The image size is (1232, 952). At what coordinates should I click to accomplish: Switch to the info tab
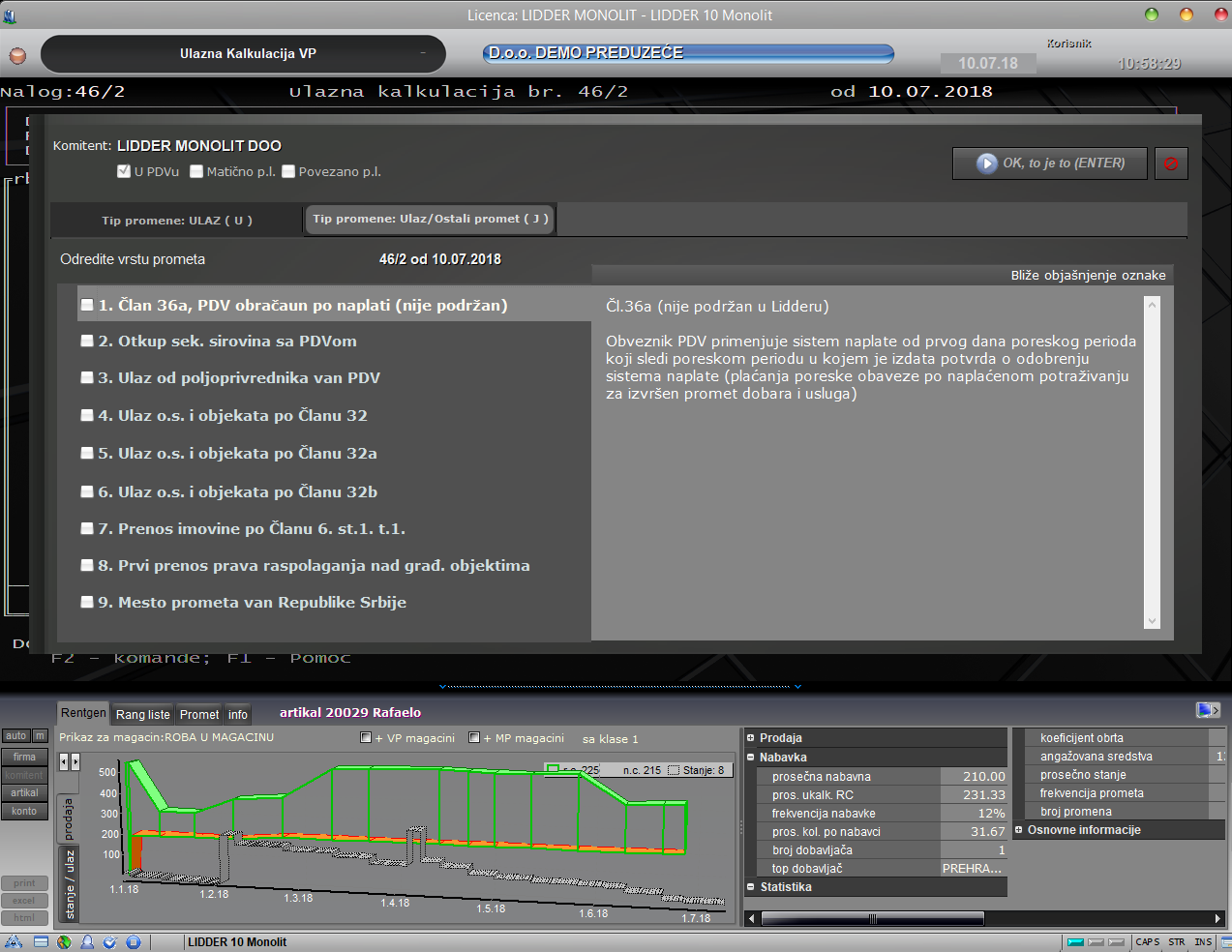click(x=238, y=715)
